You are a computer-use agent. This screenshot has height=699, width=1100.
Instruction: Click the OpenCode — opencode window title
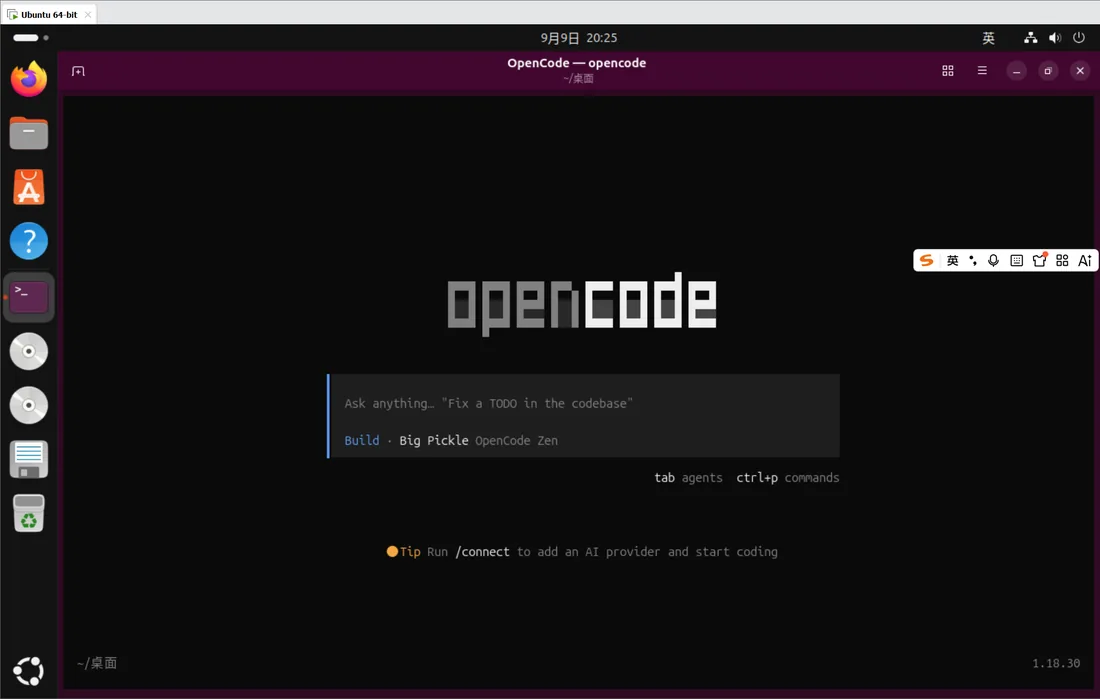click(x=577, y=63)
